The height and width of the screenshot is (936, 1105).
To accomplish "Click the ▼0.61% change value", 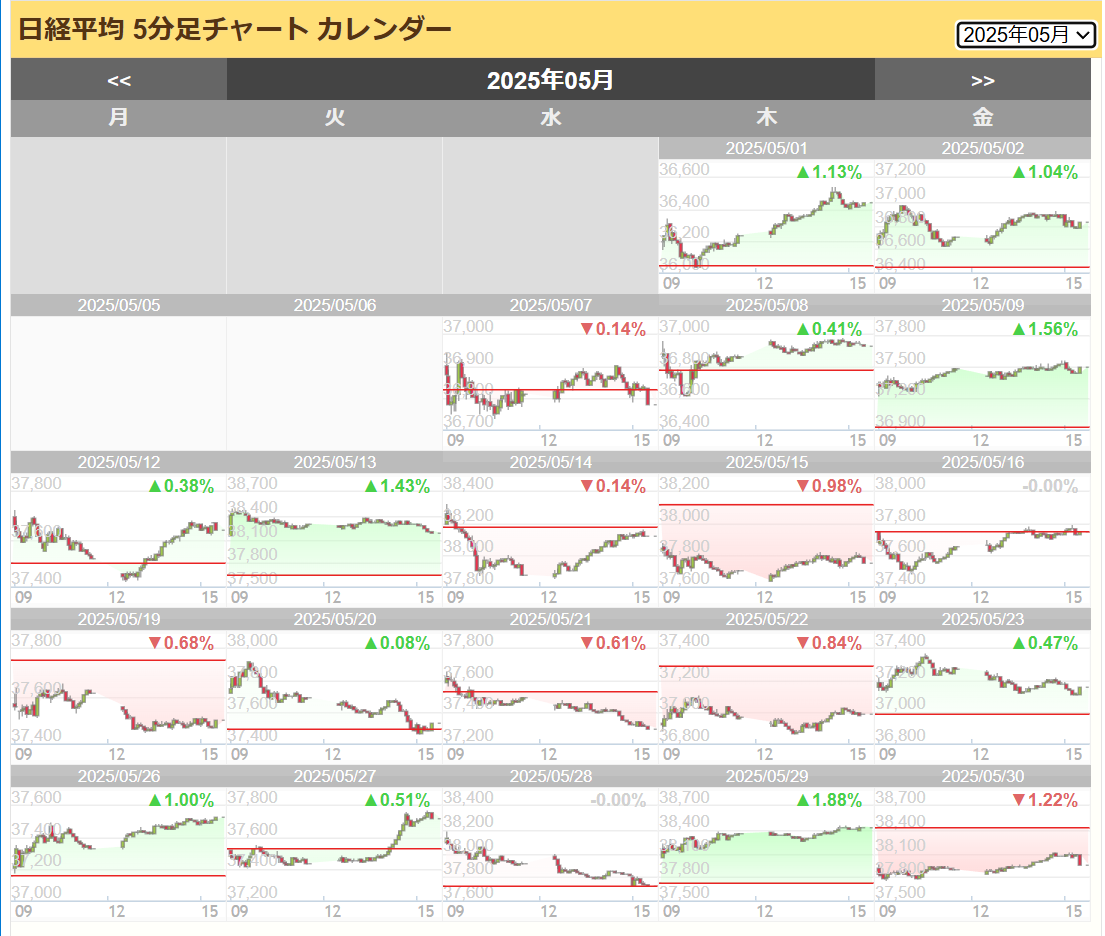I will tap(613, 644).
